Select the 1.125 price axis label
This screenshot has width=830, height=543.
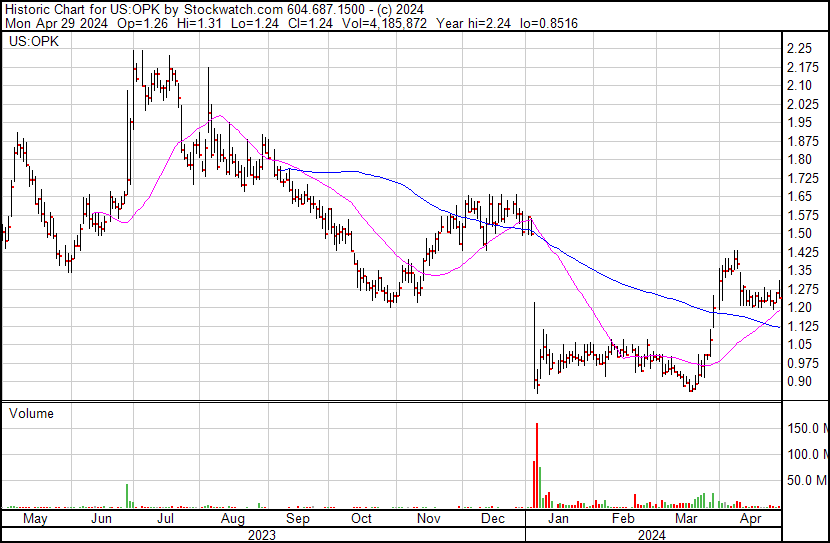(803, 326)
